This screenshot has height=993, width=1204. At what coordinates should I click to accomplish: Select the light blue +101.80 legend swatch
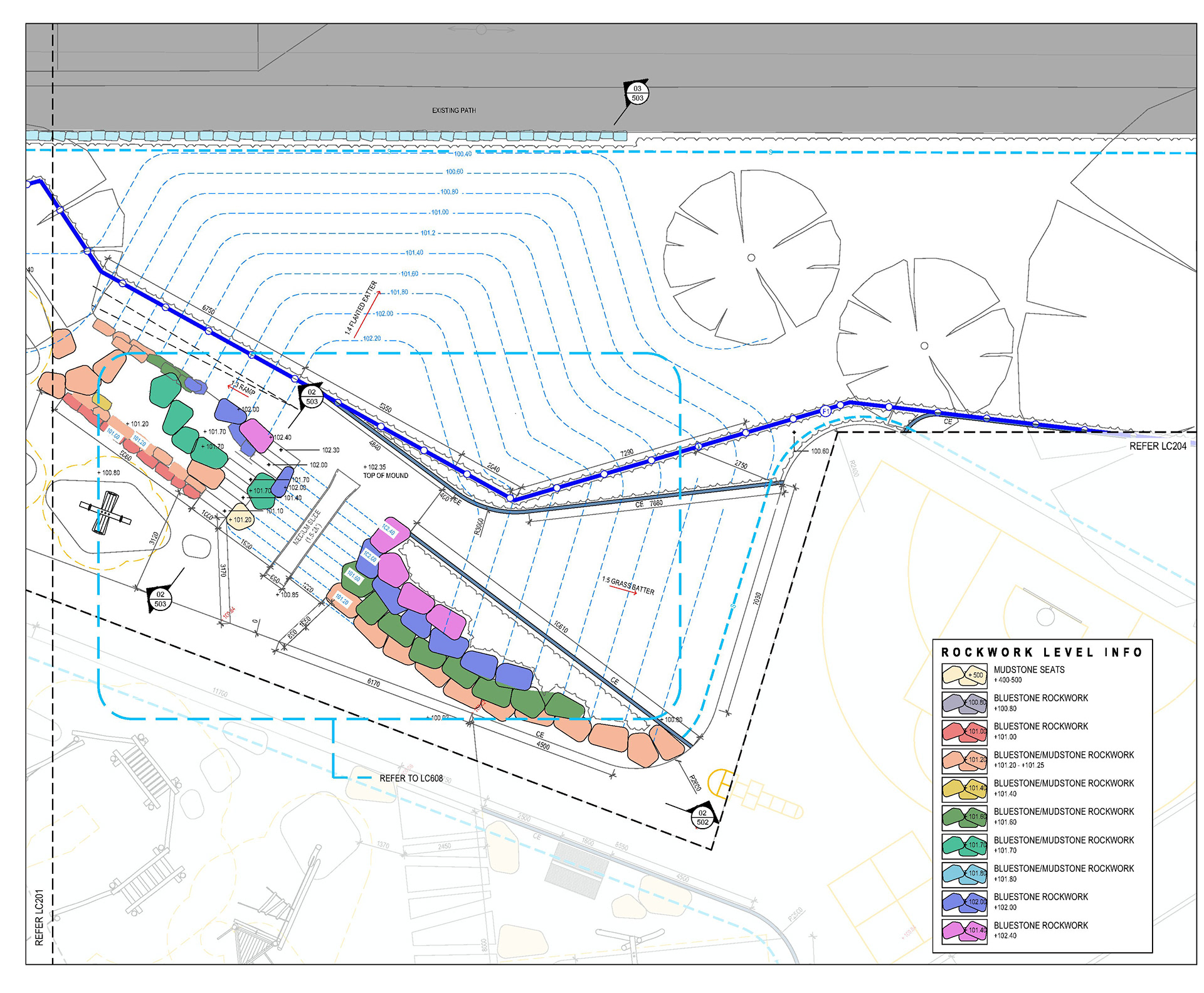tap(964, 873)
